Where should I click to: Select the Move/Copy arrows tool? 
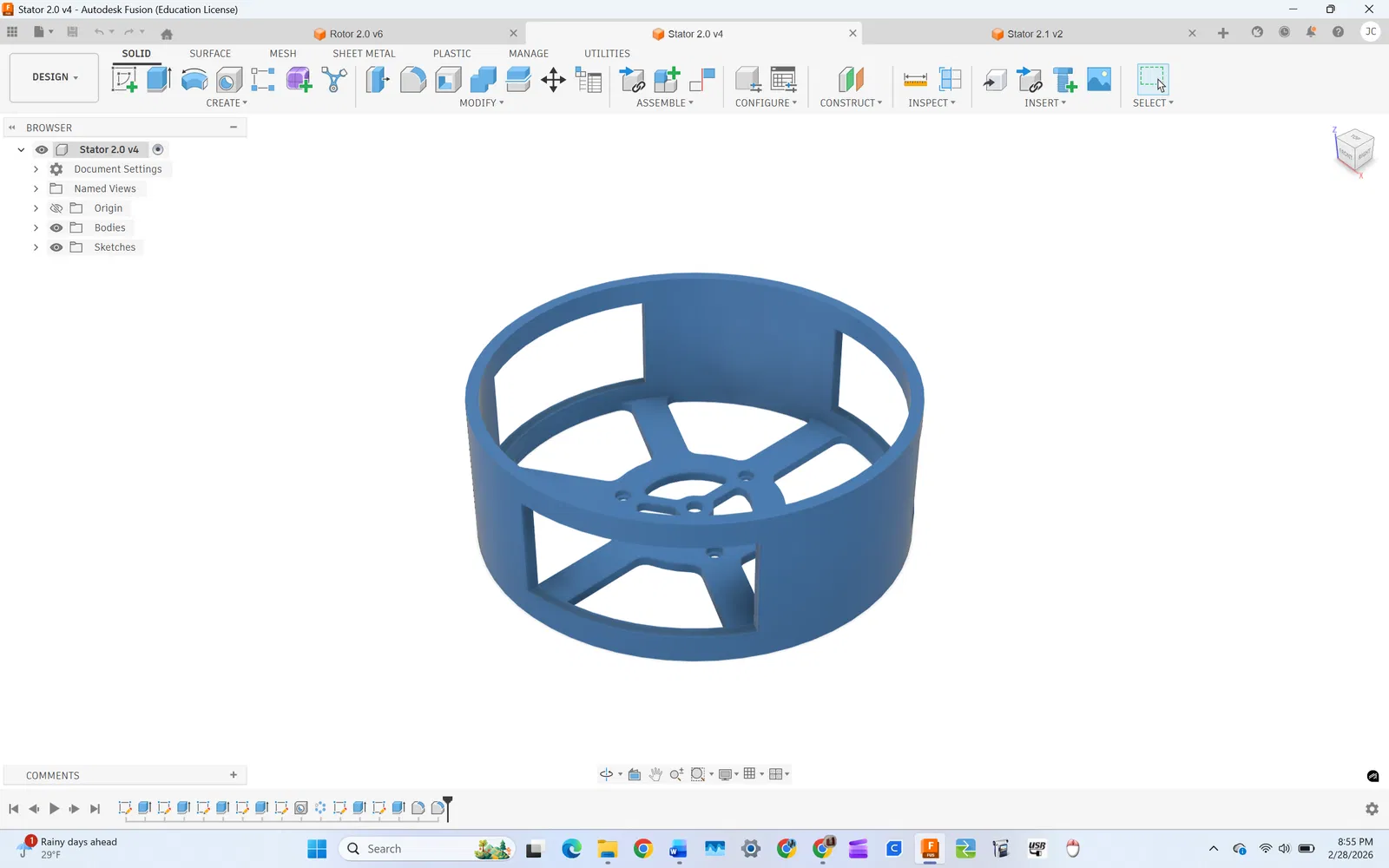tap(553, 81)
